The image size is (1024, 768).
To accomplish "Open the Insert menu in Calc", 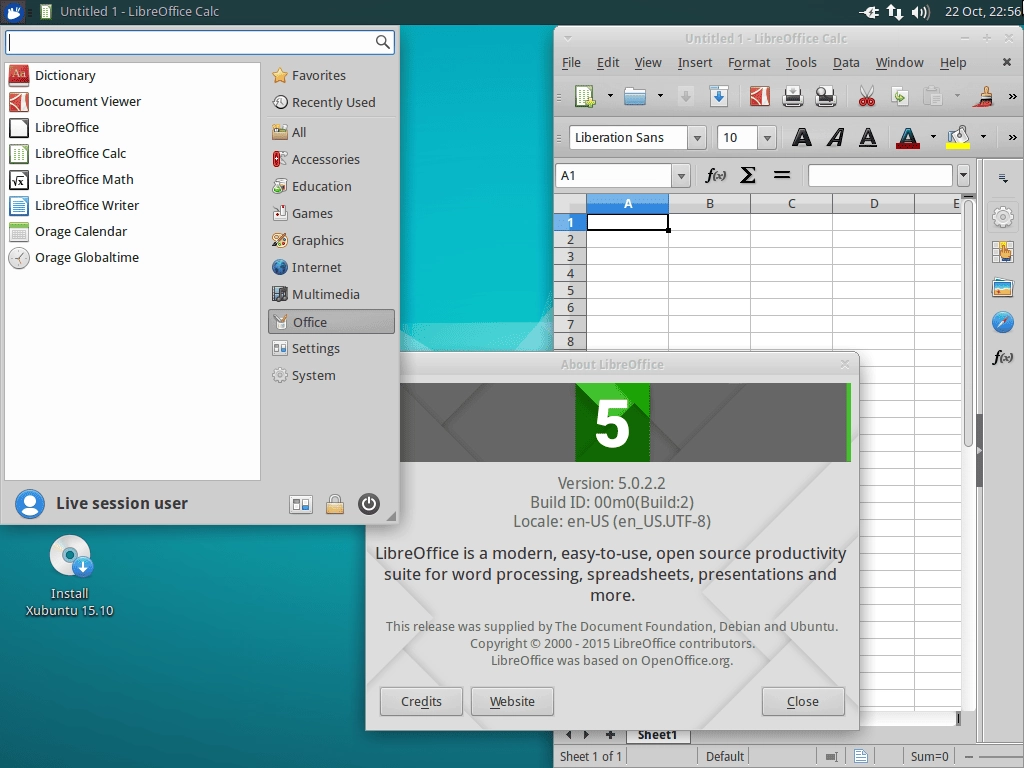I will pos(694,63).
